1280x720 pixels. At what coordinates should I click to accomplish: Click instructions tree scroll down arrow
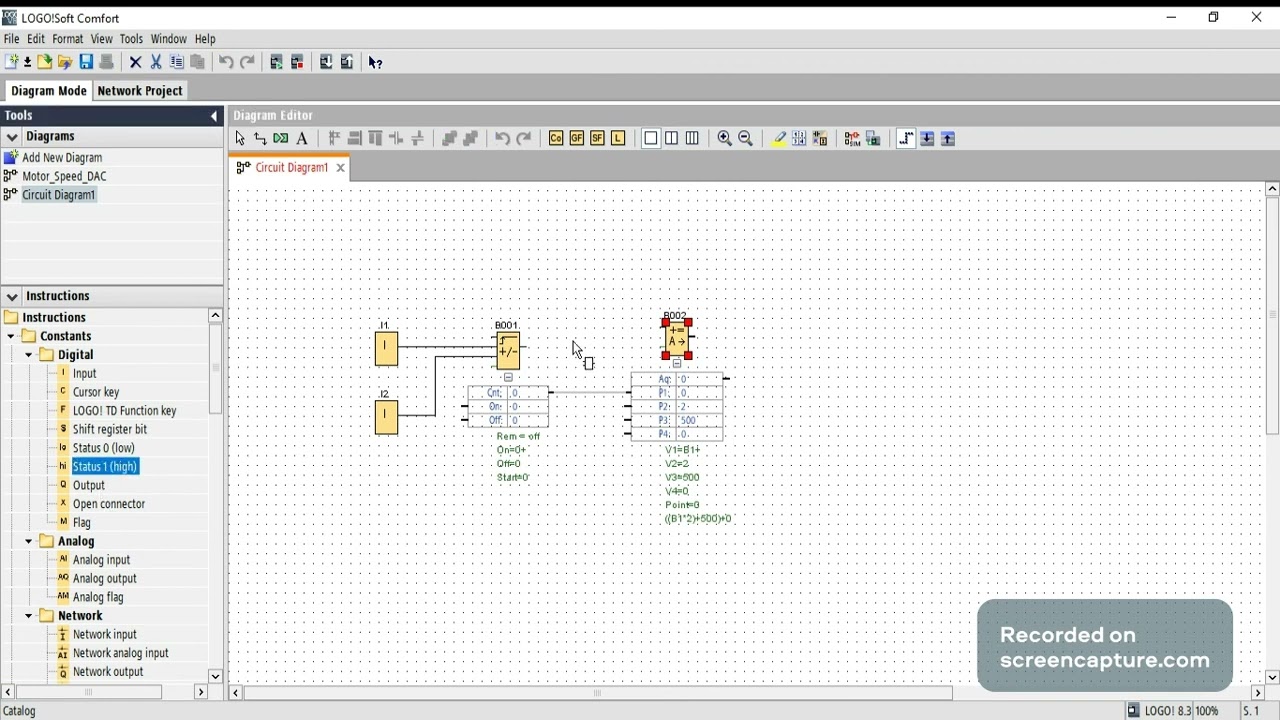(215, 676)
